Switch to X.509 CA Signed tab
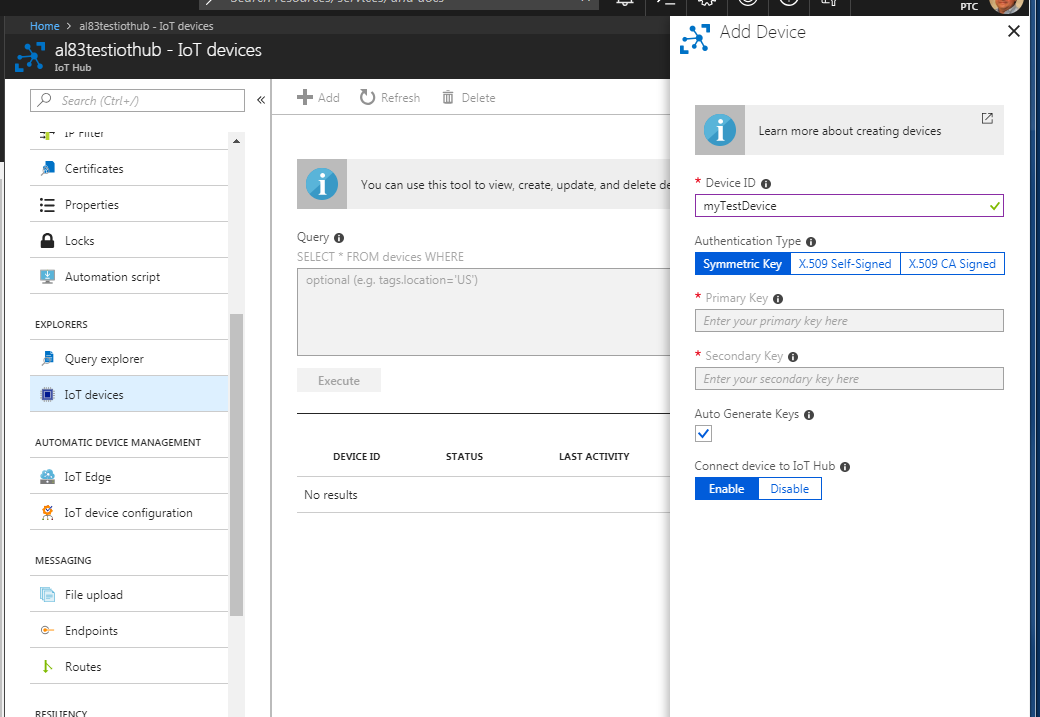 (951, 263)
